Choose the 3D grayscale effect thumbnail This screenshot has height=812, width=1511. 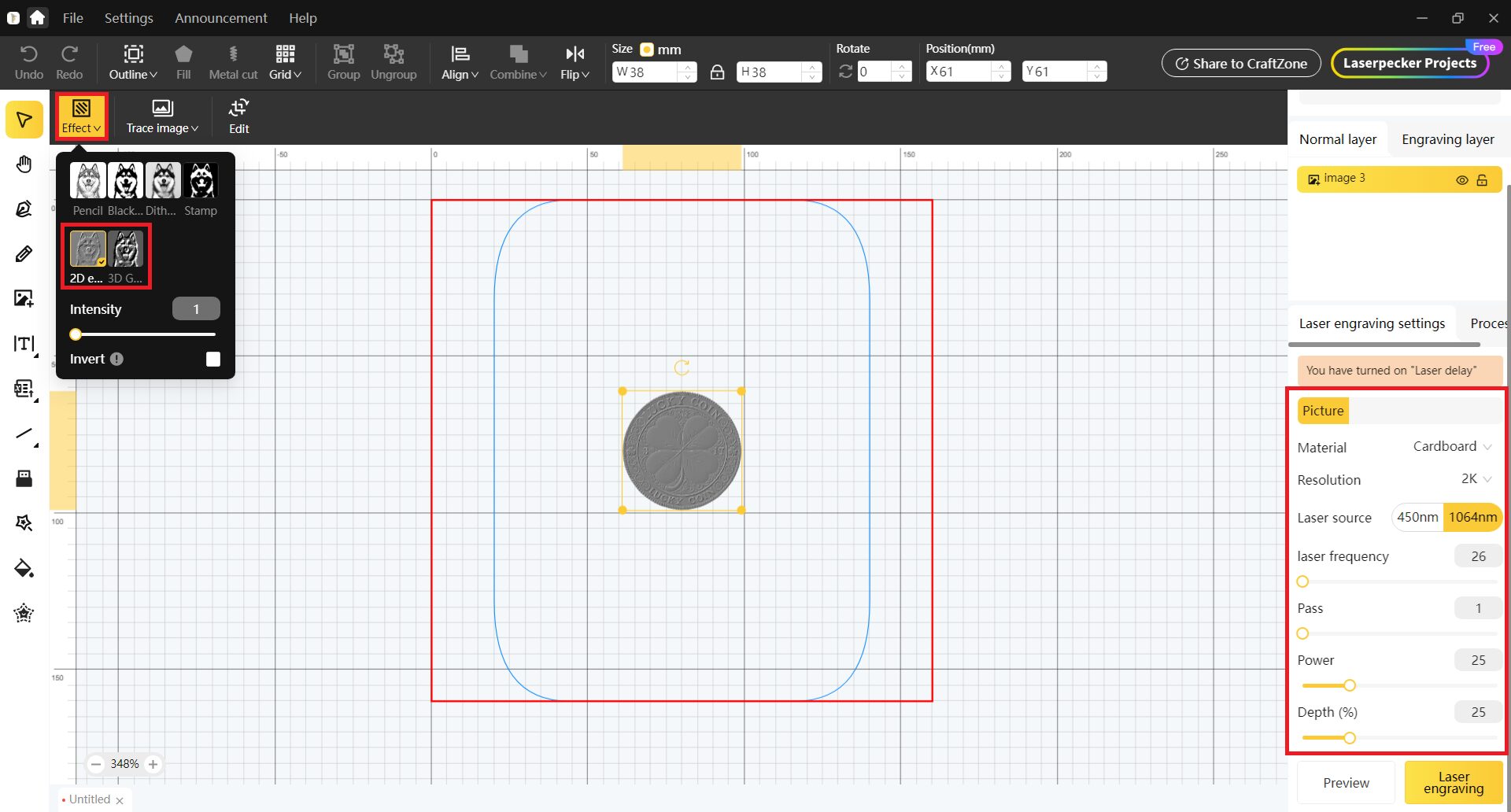pyautogui.click(x=125, y=249)
